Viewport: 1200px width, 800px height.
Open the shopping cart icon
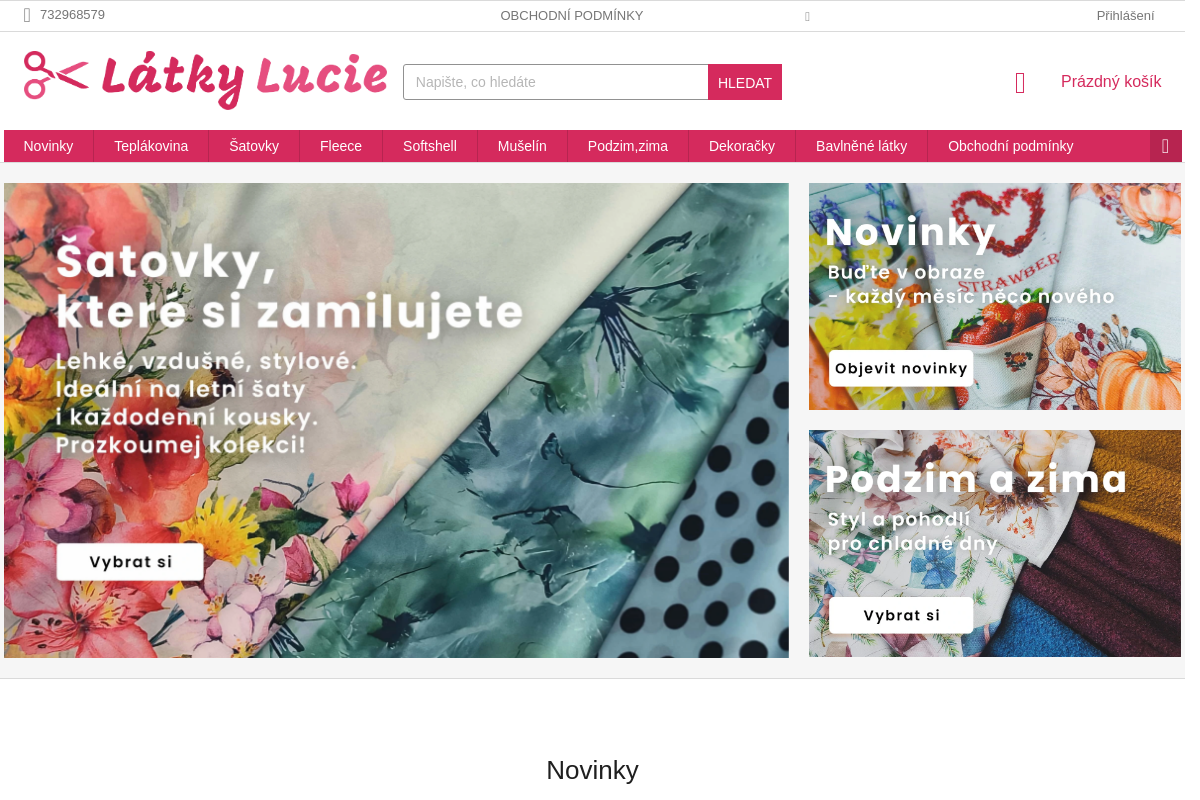click(x=1020, y=83)
